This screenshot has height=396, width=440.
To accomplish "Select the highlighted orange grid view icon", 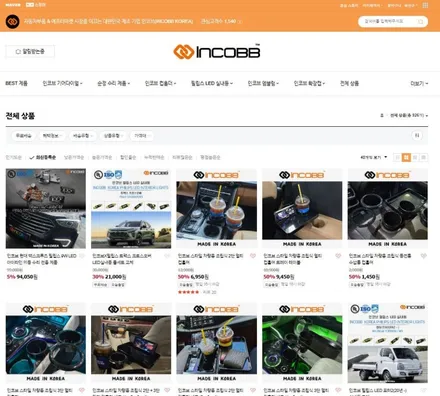I will coord(406,157).
